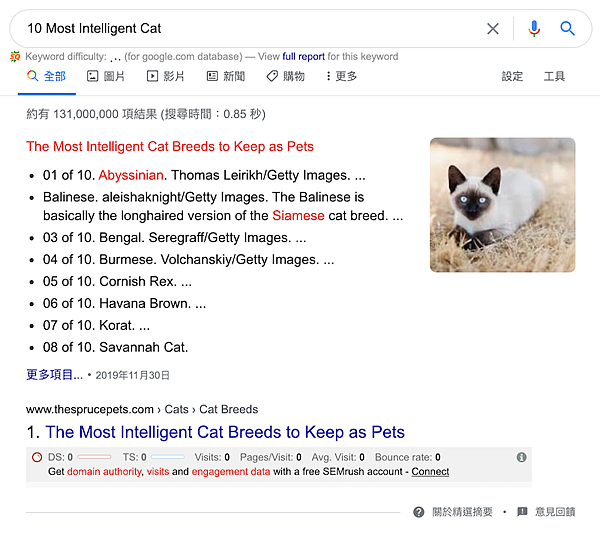Click the TS score bar
Screen dimensions: 600x534
[x=168, y=457]
